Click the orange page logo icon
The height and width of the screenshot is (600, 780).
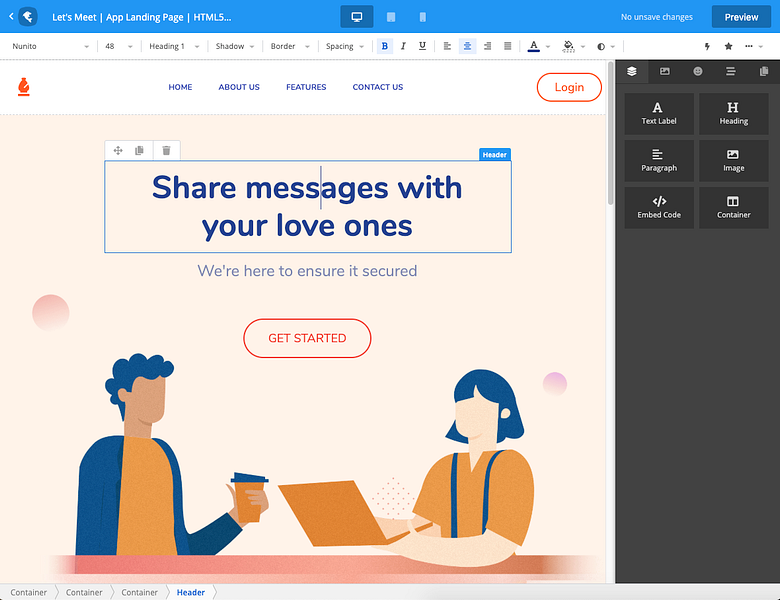pyautogui.click(x=23, y=87)
